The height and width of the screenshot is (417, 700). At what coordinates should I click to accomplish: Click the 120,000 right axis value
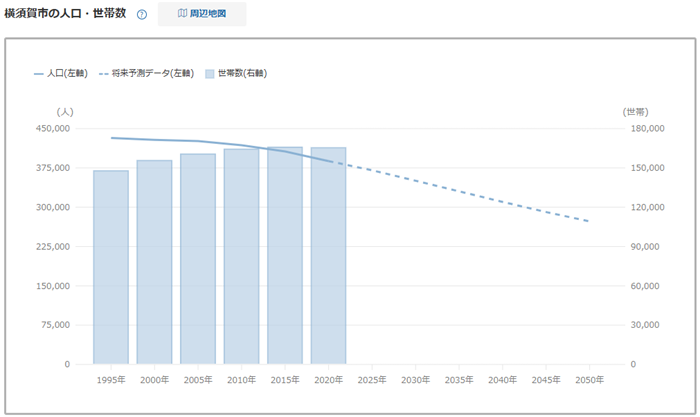pyautogui.click(x=647, y=207)
